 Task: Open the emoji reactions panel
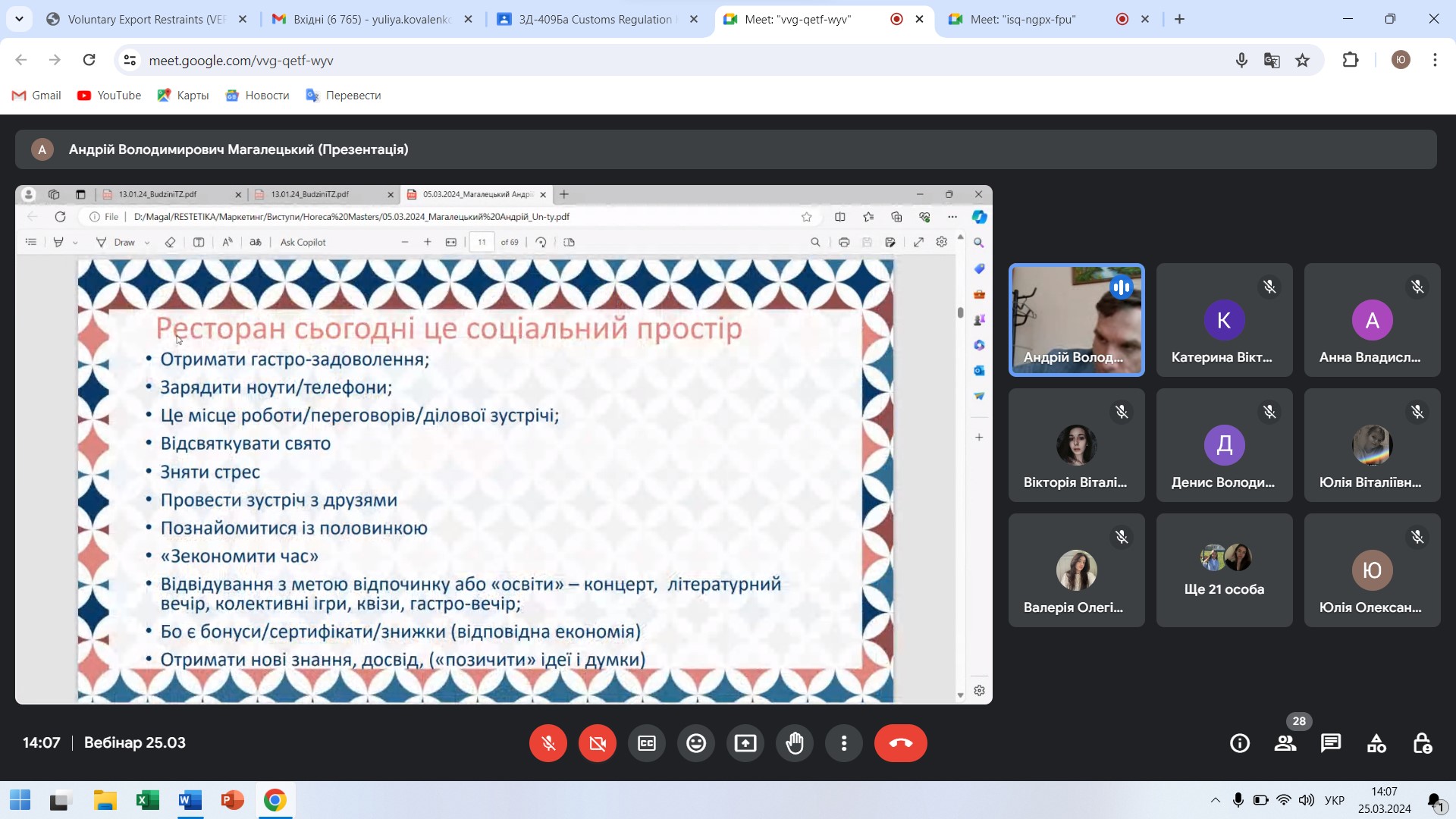[x=695, y=743]
